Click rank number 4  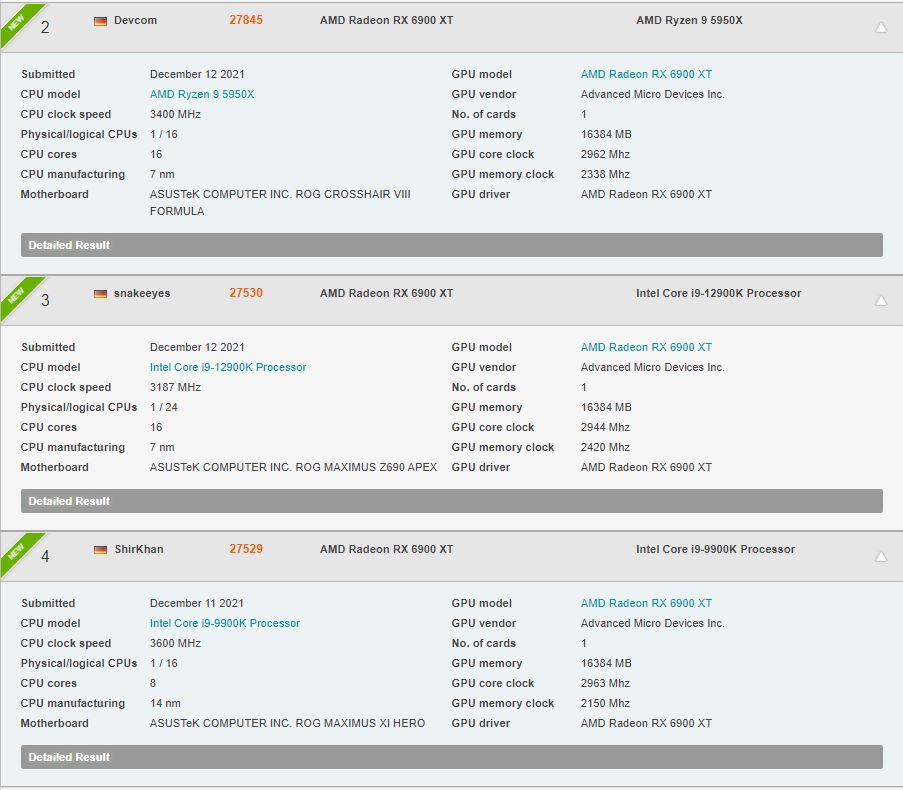(45, 556)
